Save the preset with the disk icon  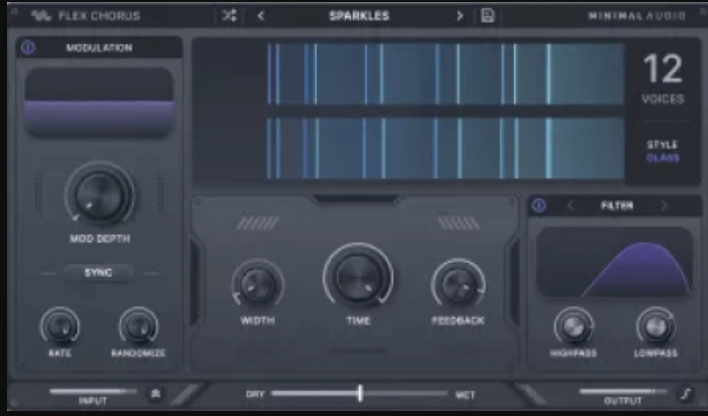click(x=487, y=15)
